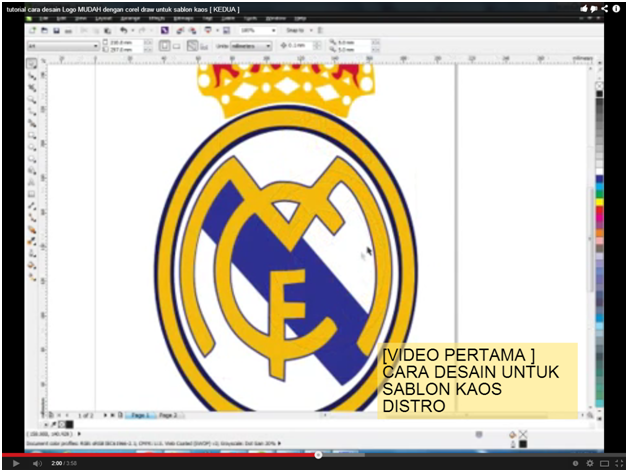Expand the document color profiles arrow
Image resolution: width=628 pixels, height=472 pixels.
[279, 443]
